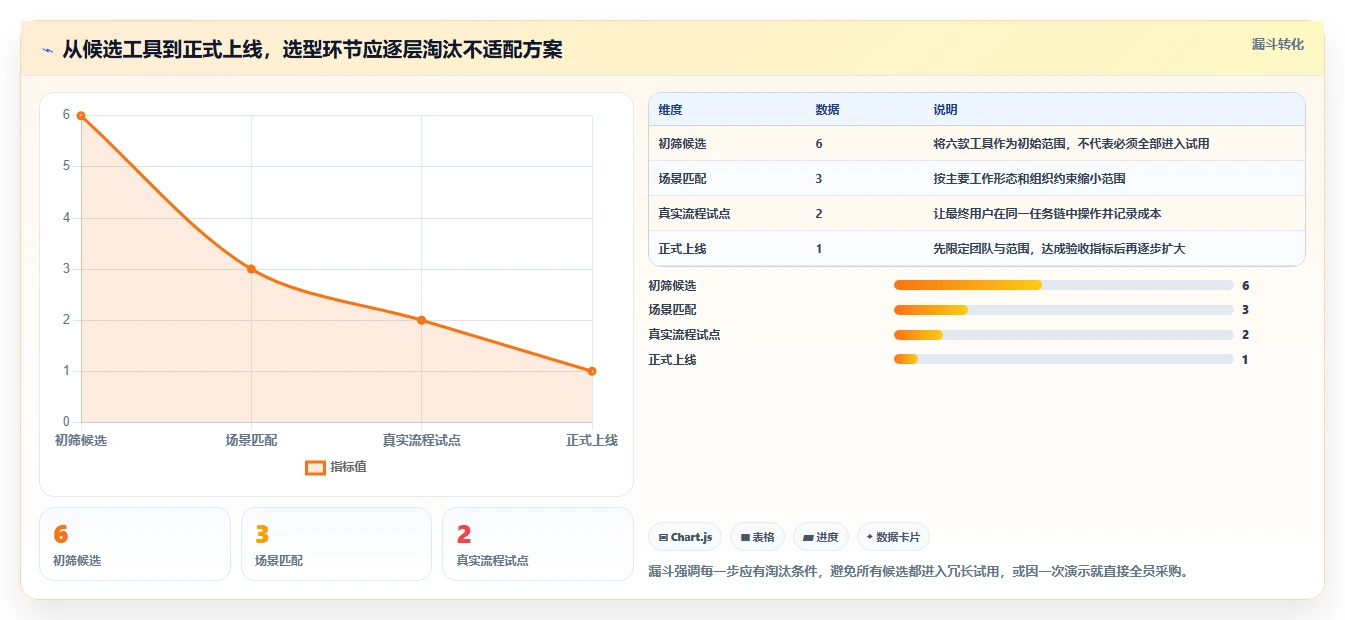Image resolution: width=1345 pixels, height=620 pixels.
Task: Open the data card showing 3 场景匹配
Action: pos(336,544)
